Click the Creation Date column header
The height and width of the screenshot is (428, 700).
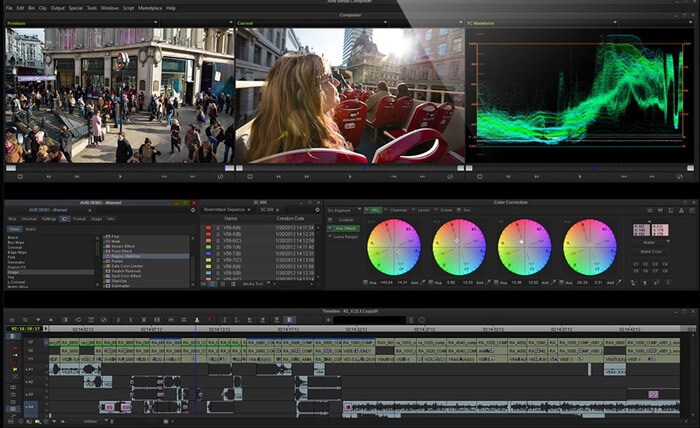coord(290,219)
